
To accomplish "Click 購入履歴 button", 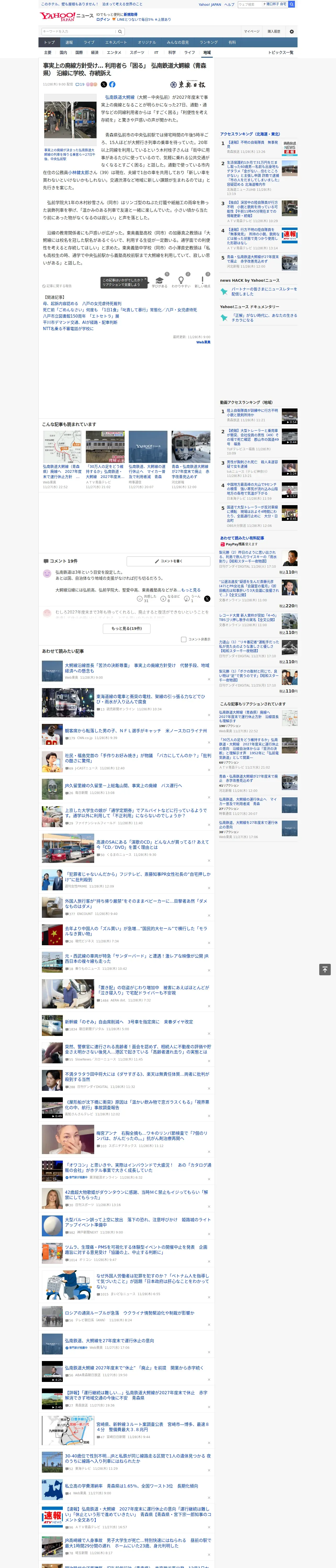I will [274, 32].
